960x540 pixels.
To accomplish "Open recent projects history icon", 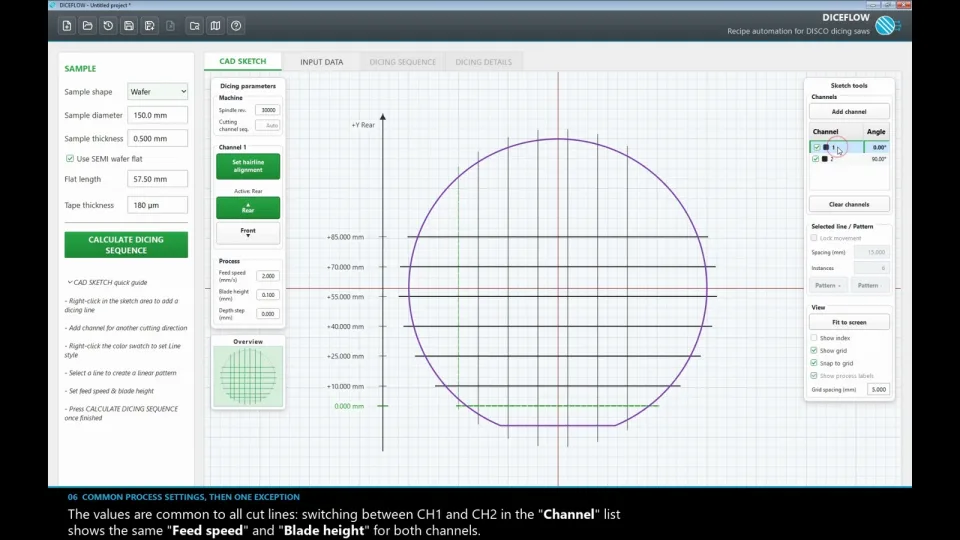I will point(108,26).
